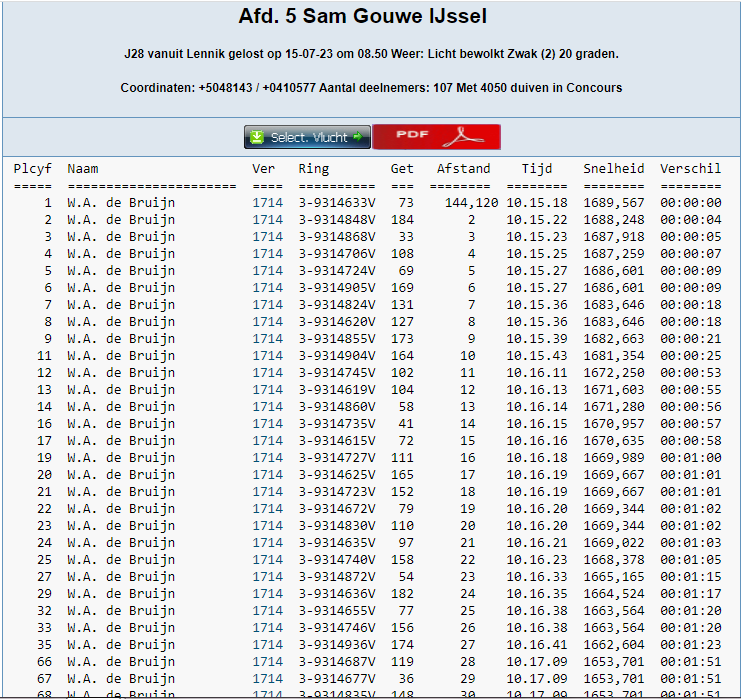Open Ver 1714 link for ring 3-9314904V
Screen dimensions: 741x699
tap(267, 356)
